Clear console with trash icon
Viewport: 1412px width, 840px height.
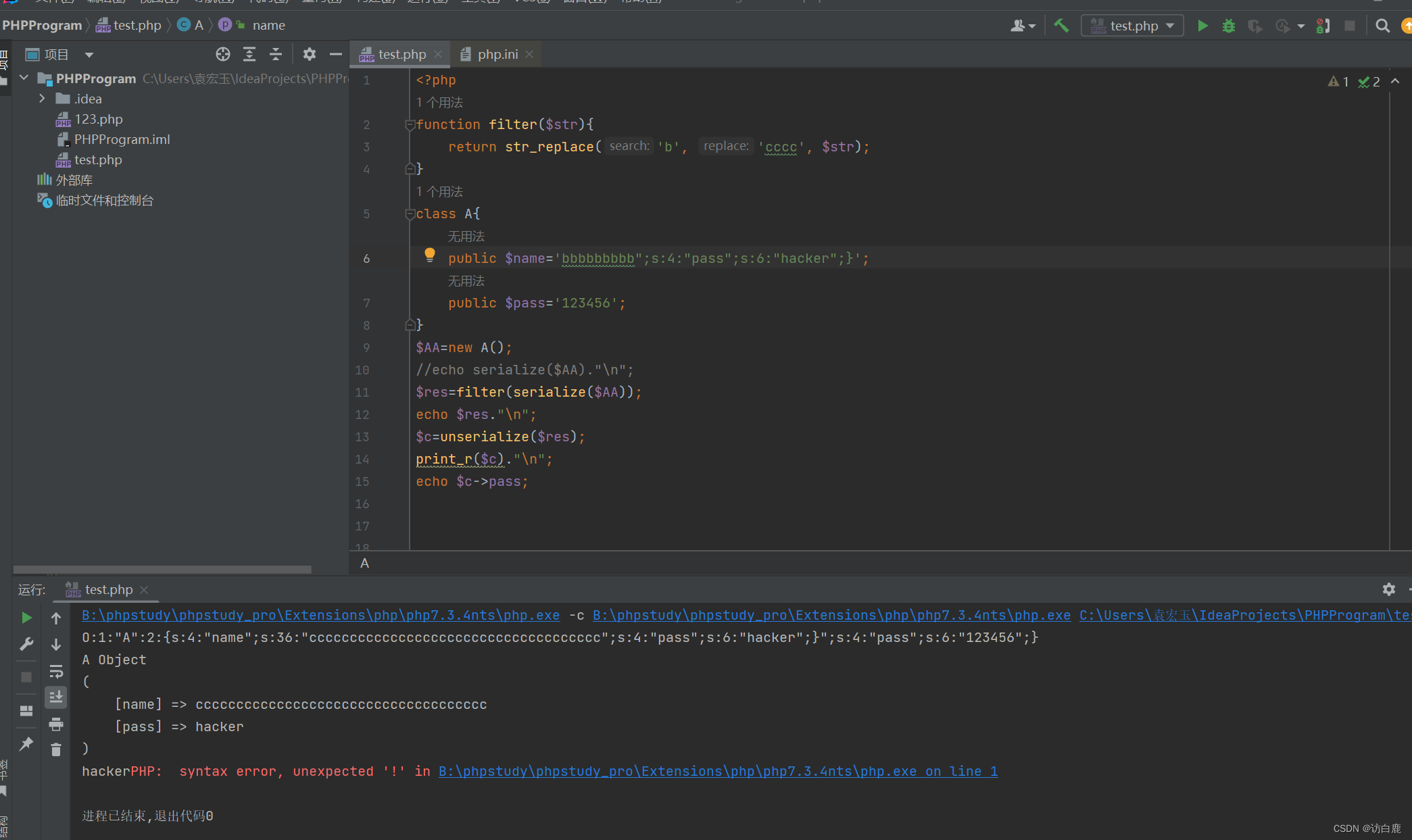point(56,749)
